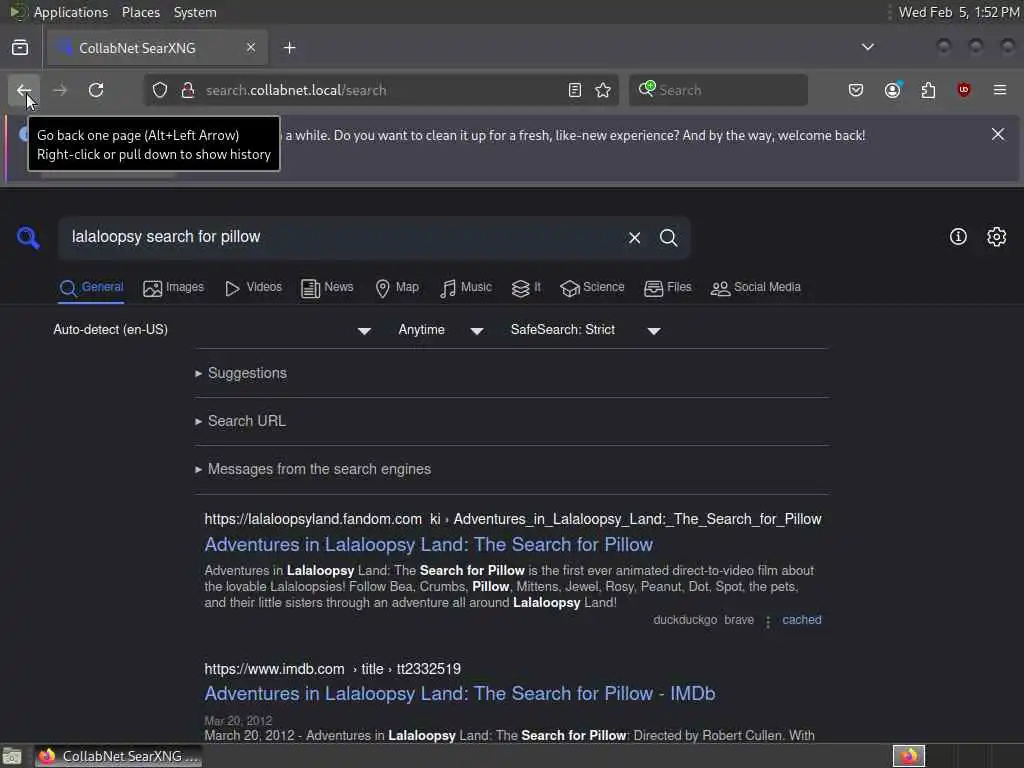Click the forward navigation arrow
This screenshot has height=768, width=1024.
coord(59,90)
